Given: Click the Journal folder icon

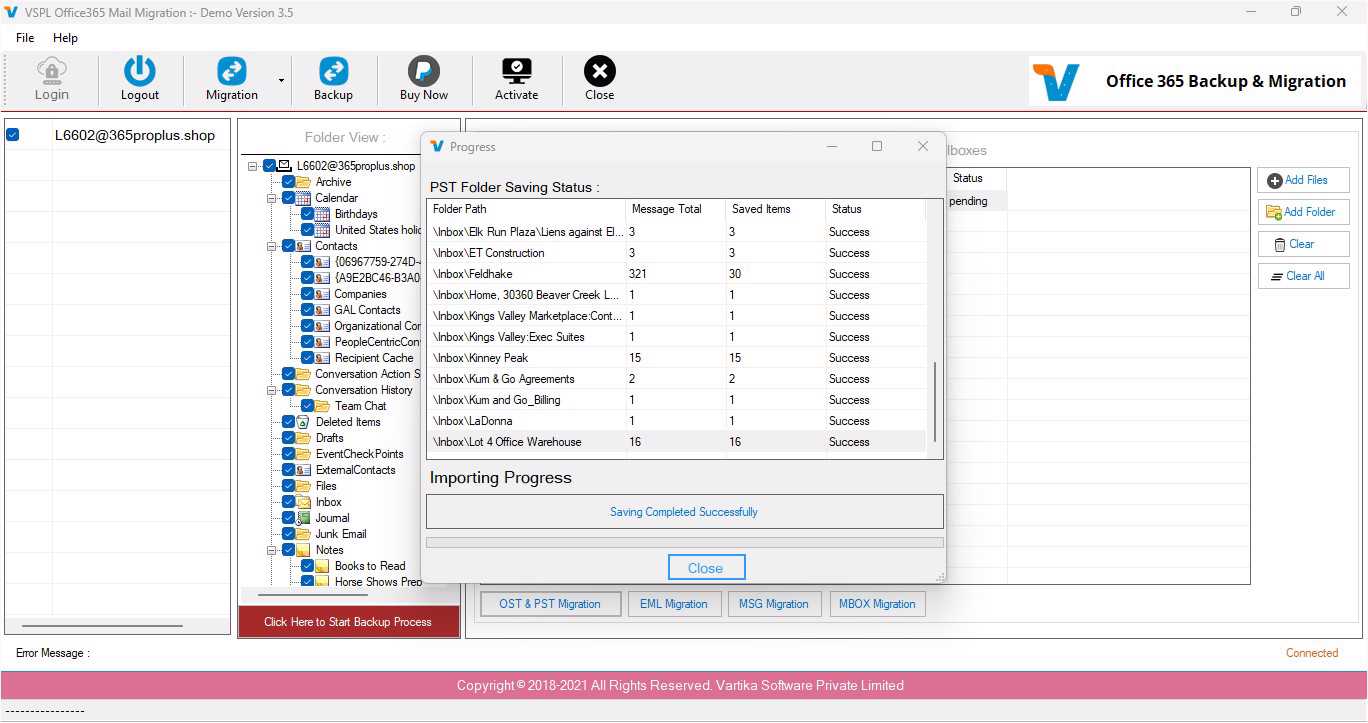Looking at the screenshot, I should click(303, 518).
